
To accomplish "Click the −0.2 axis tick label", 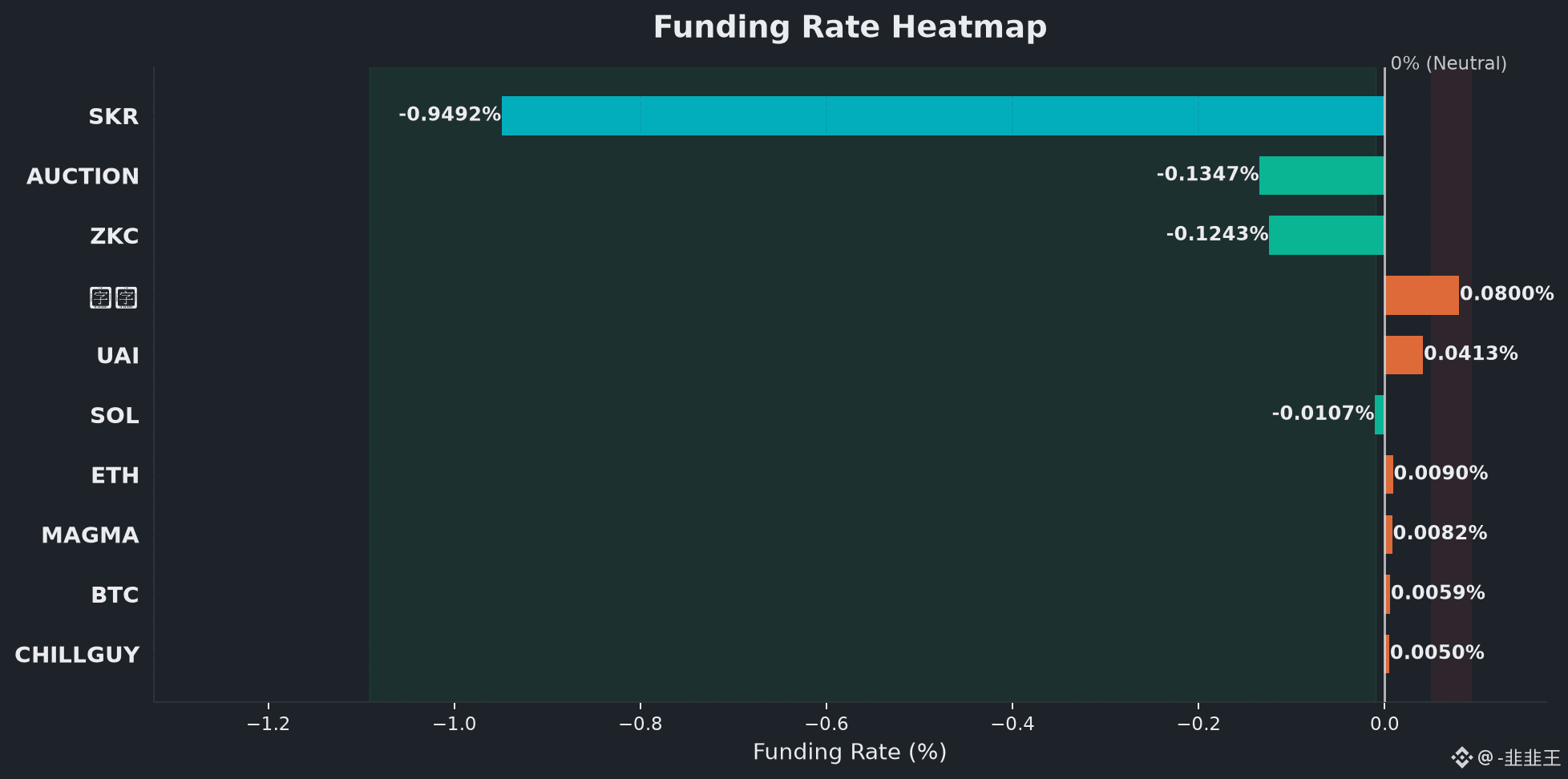I will coord(1198,725).
